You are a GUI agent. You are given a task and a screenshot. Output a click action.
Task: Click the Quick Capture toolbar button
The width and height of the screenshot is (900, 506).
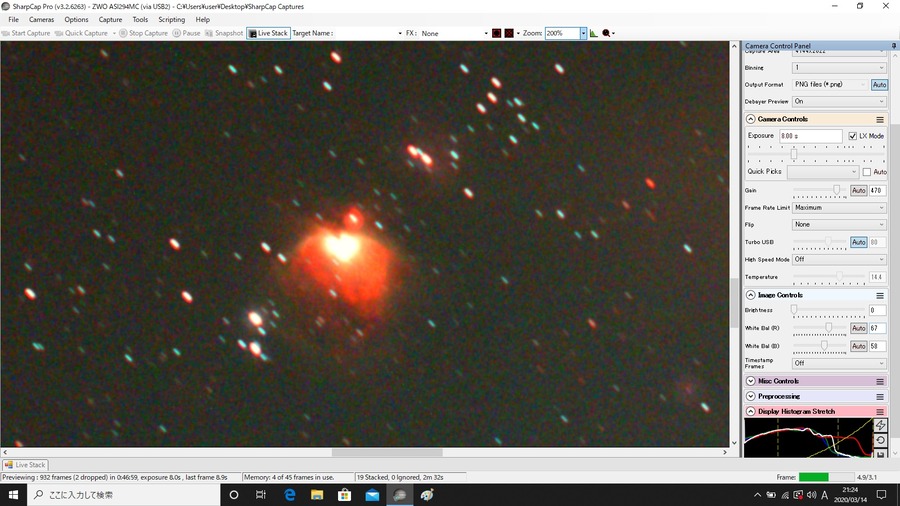point(82,33)
